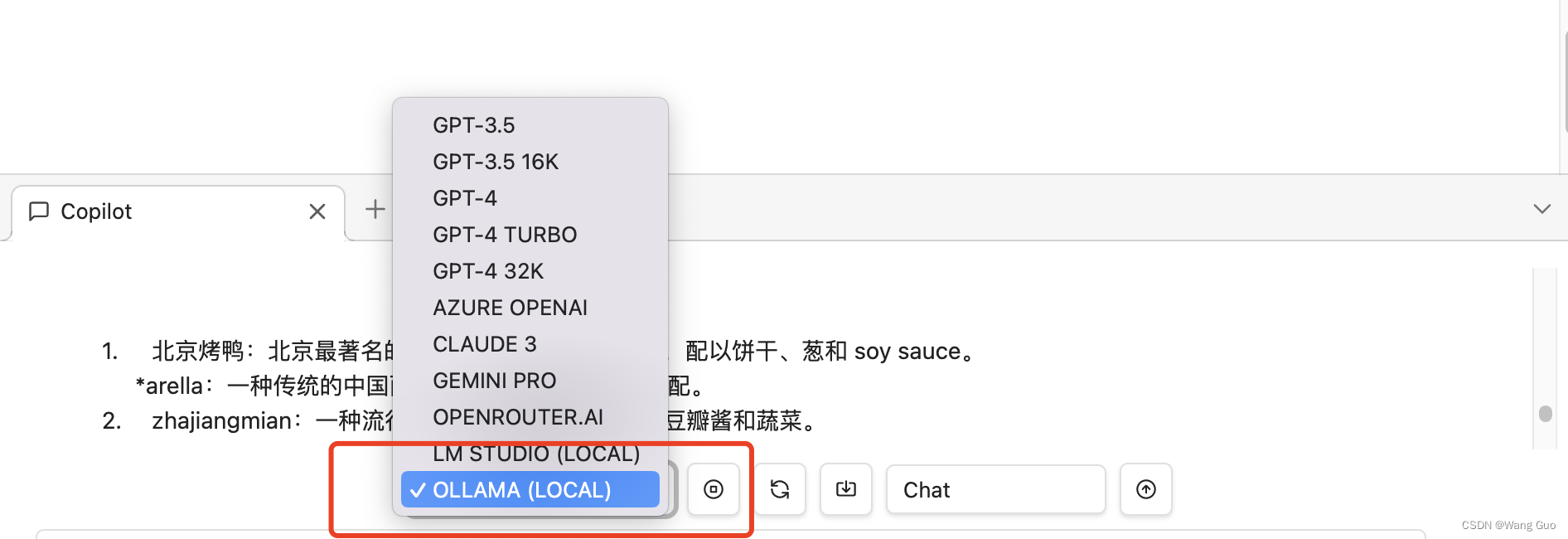Switch to the Copilot tab
Viewport: 1568px width, 539px height.
(178, 212)
